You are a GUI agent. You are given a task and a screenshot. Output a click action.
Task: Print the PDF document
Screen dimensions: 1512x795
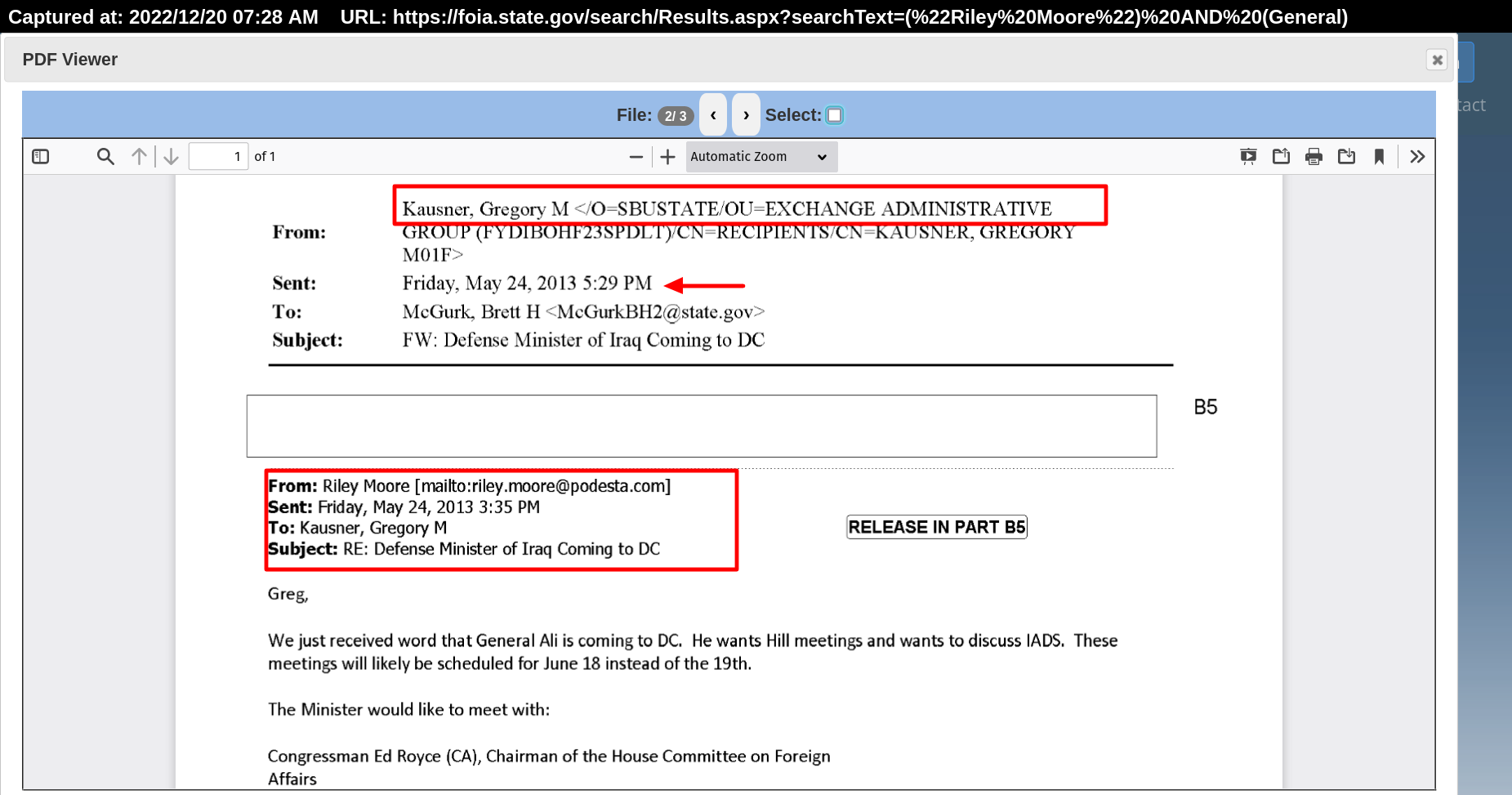[1314, 156]
